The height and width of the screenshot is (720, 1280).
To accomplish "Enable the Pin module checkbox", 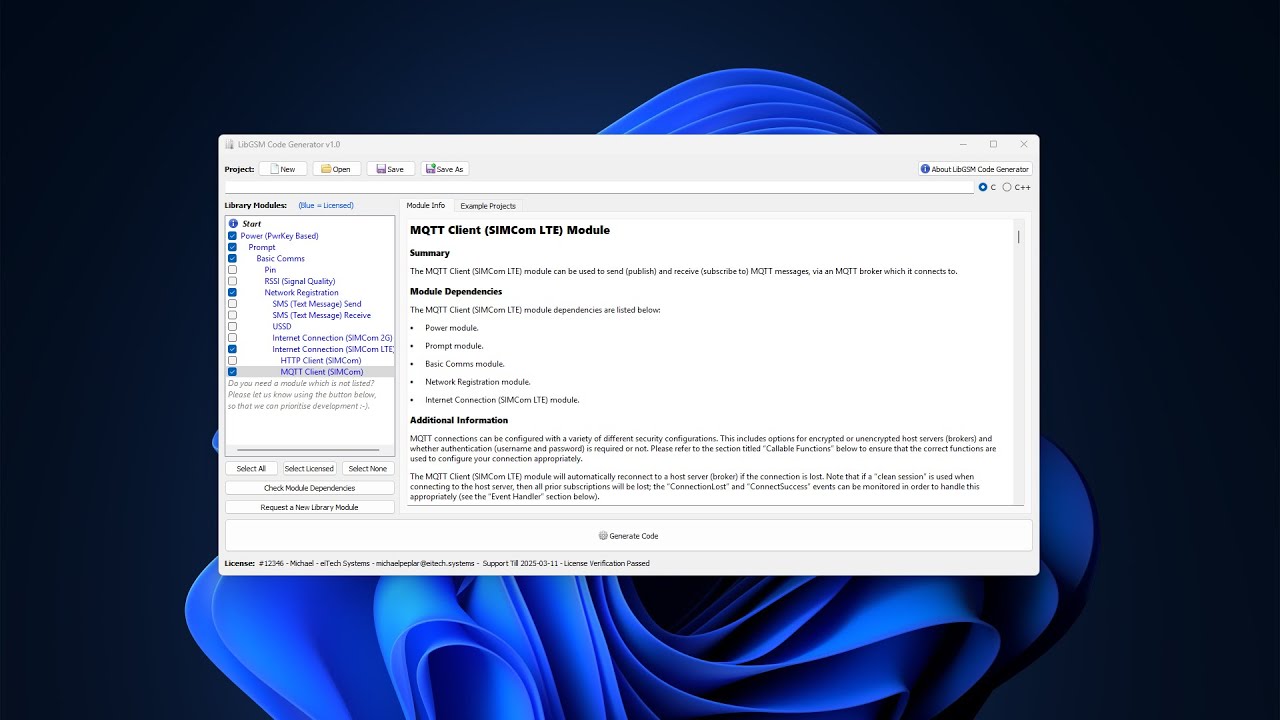I will [233, 270].
